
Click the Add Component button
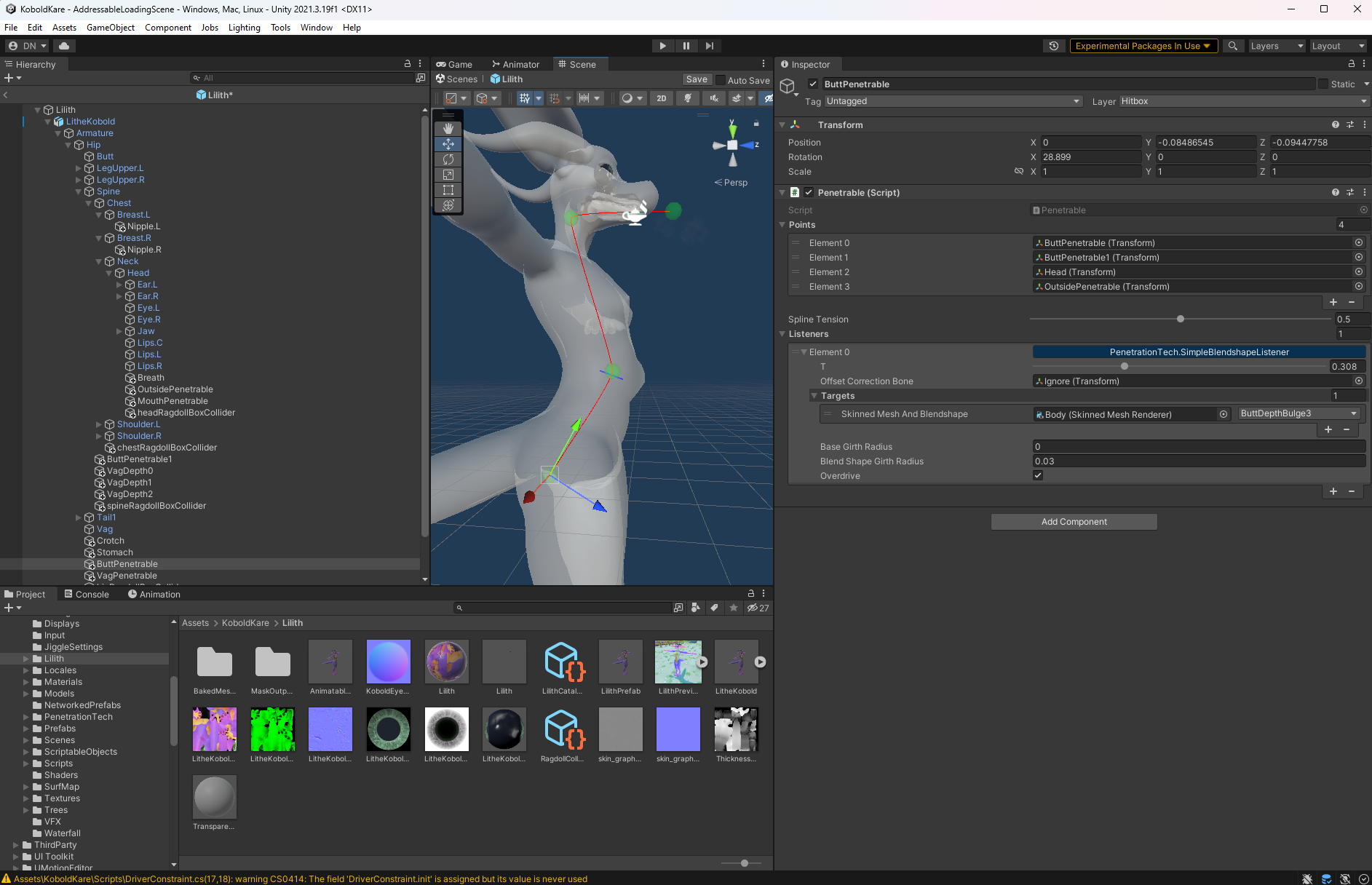click(x=1074, y=522)
